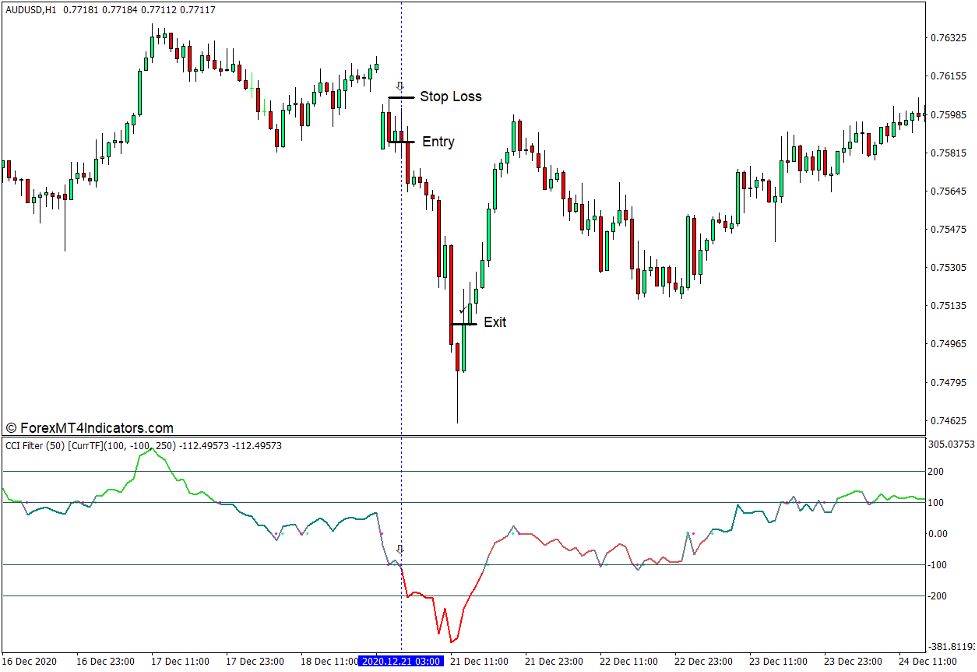This screenshot has width=977, height=672.
Task: Click the lowest red trough of CCI line
Action: pyautogui.click(x=451, y=642)
